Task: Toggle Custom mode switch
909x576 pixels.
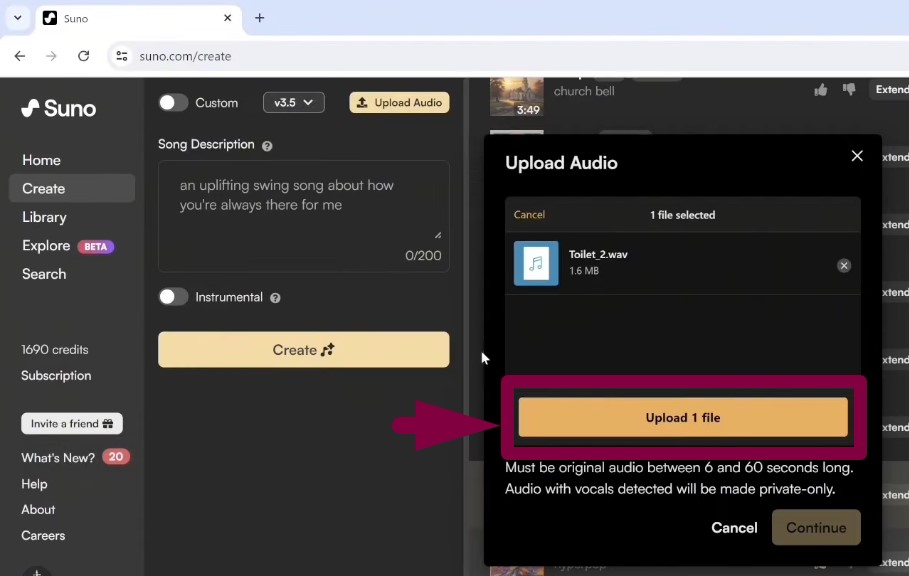Action: pyautogui.click(x=173, y=103)
